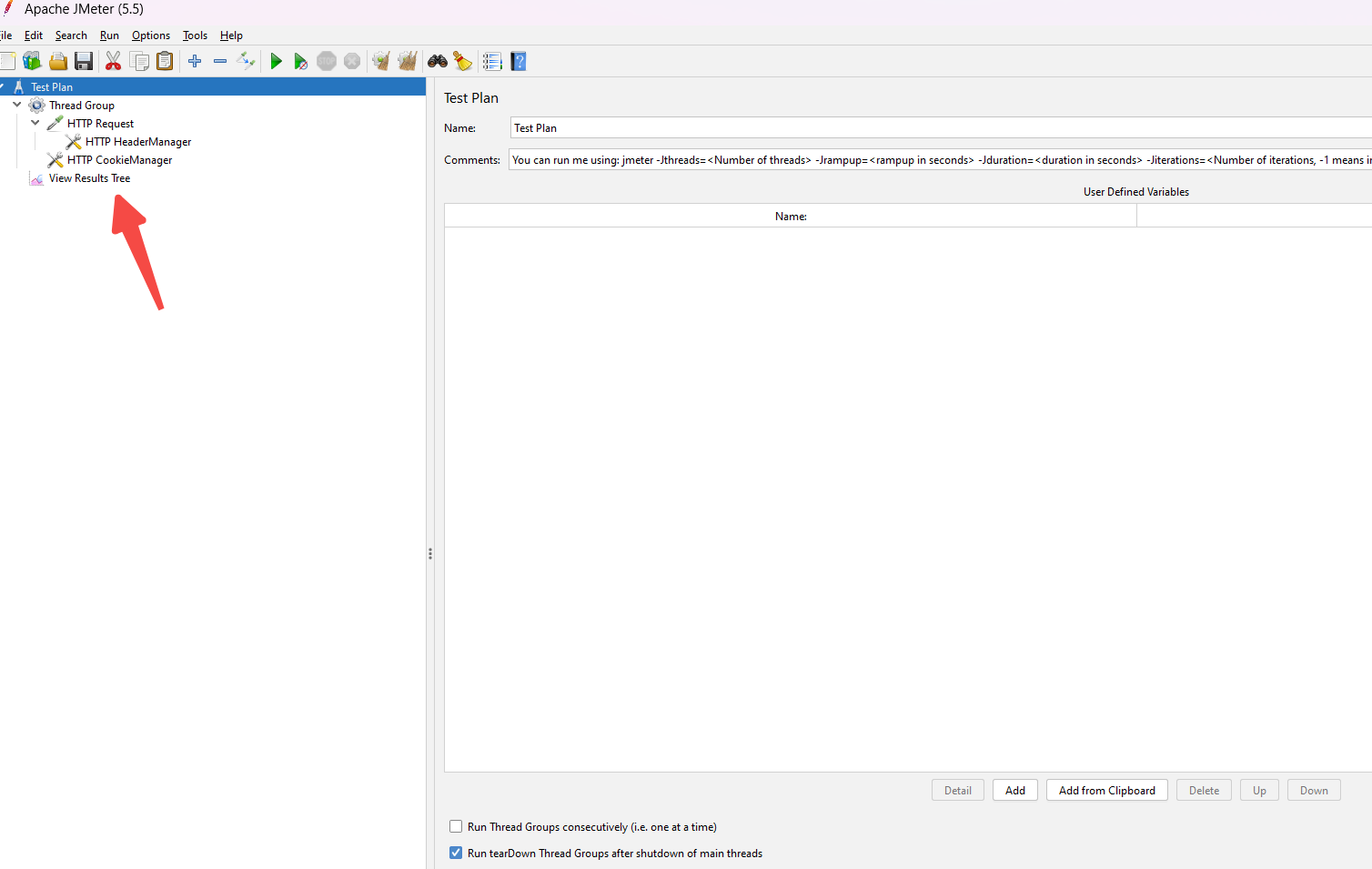Click the Search binoculars icon

[438, 61]
